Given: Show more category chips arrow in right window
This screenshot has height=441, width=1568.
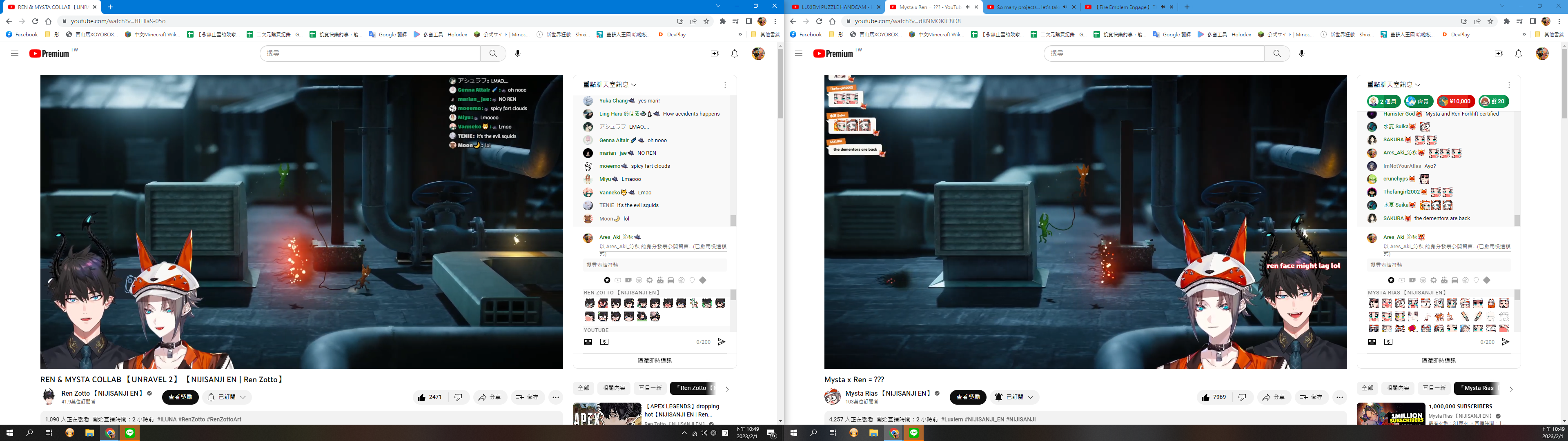Looking at the screenshot, I should pos(1511,389).
